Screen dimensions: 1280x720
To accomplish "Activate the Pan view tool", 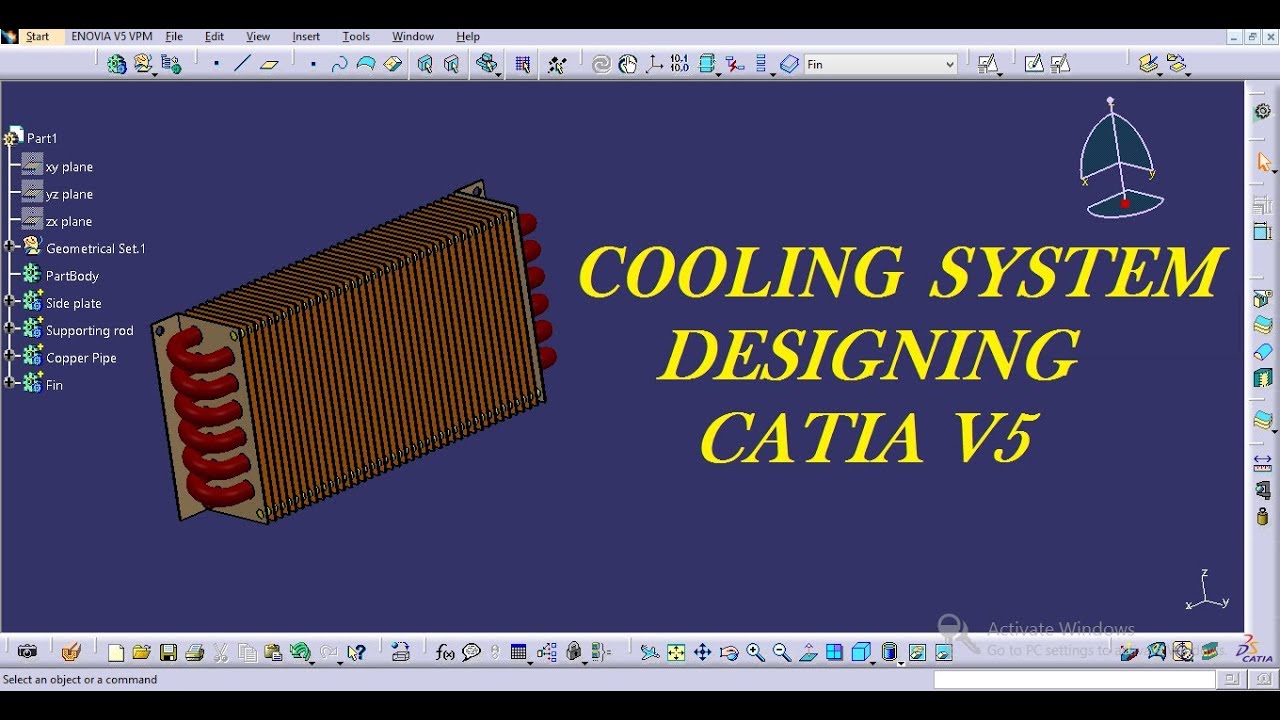I will (x=703, y=653).
